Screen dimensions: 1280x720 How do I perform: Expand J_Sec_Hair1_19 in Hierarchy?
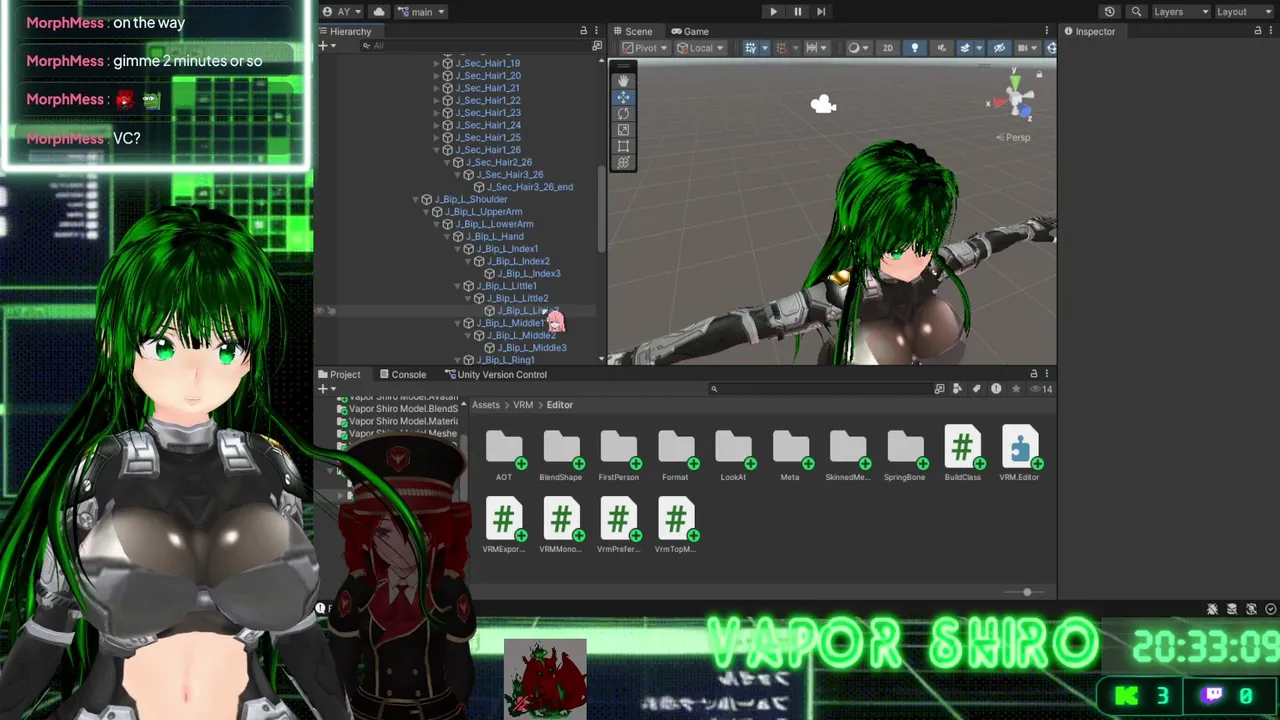[x=437, y=63]
